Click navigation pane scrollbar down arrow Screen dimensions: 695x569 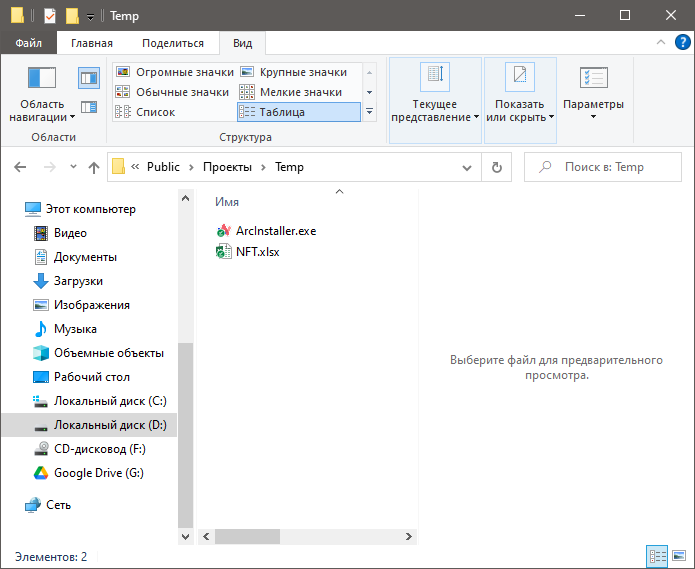[186, 537]
